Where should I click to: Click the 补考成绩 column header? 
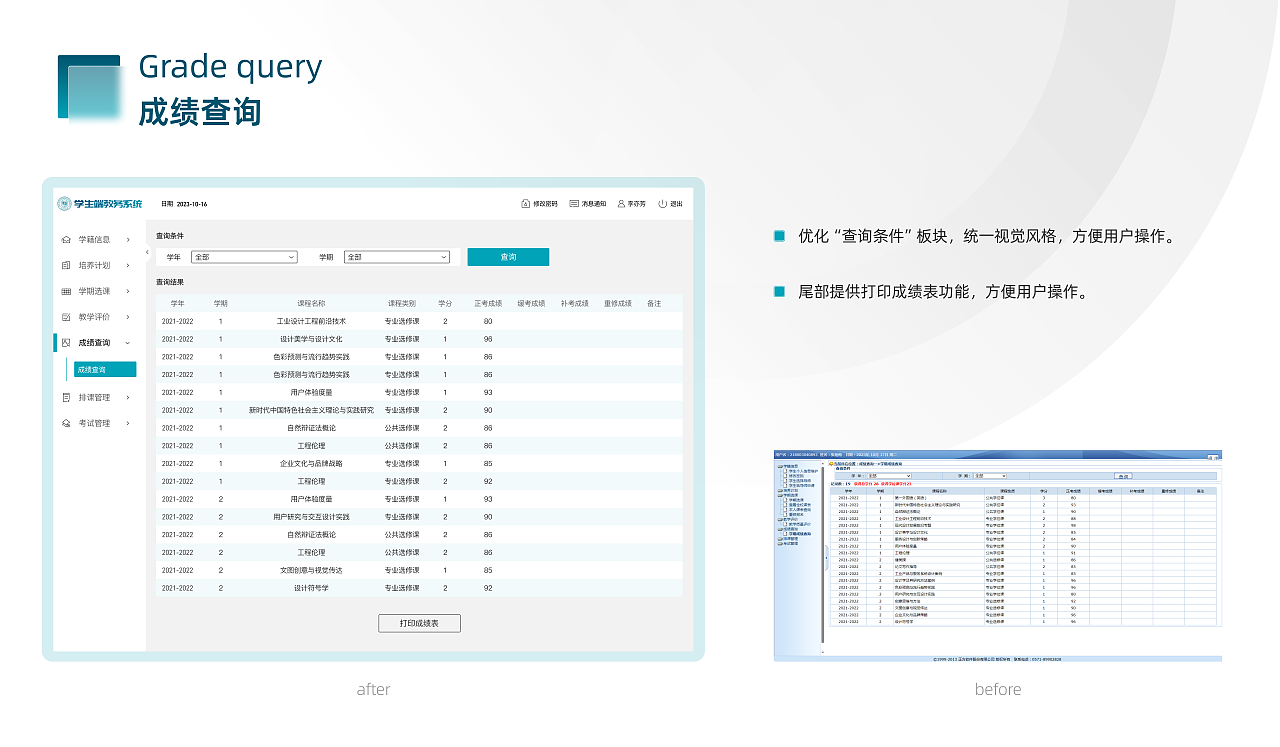tap(574, 303)
